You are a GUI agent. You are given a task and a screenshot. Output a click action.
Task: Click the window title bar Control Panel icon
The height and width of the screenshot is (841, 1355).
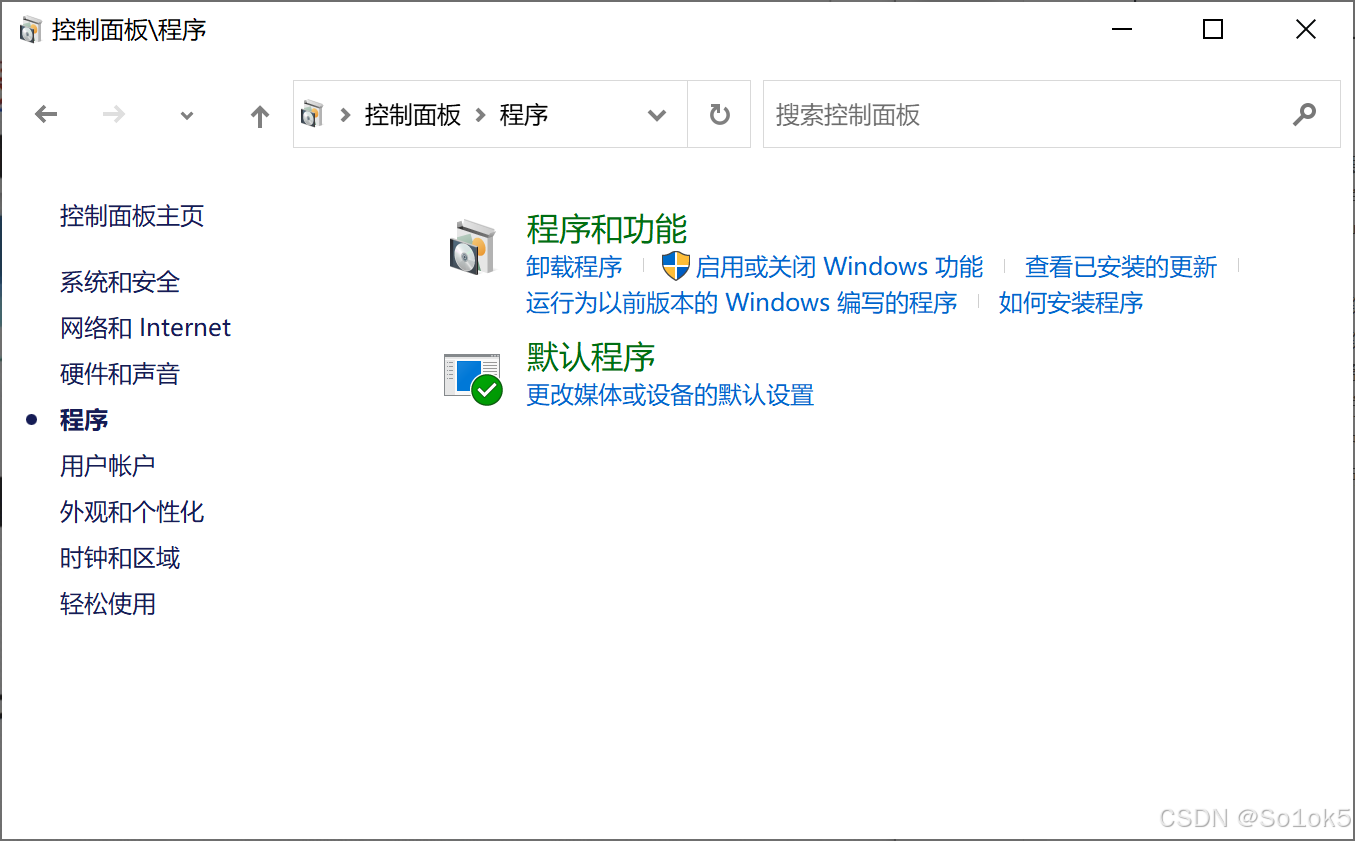(x=31, y=30)
